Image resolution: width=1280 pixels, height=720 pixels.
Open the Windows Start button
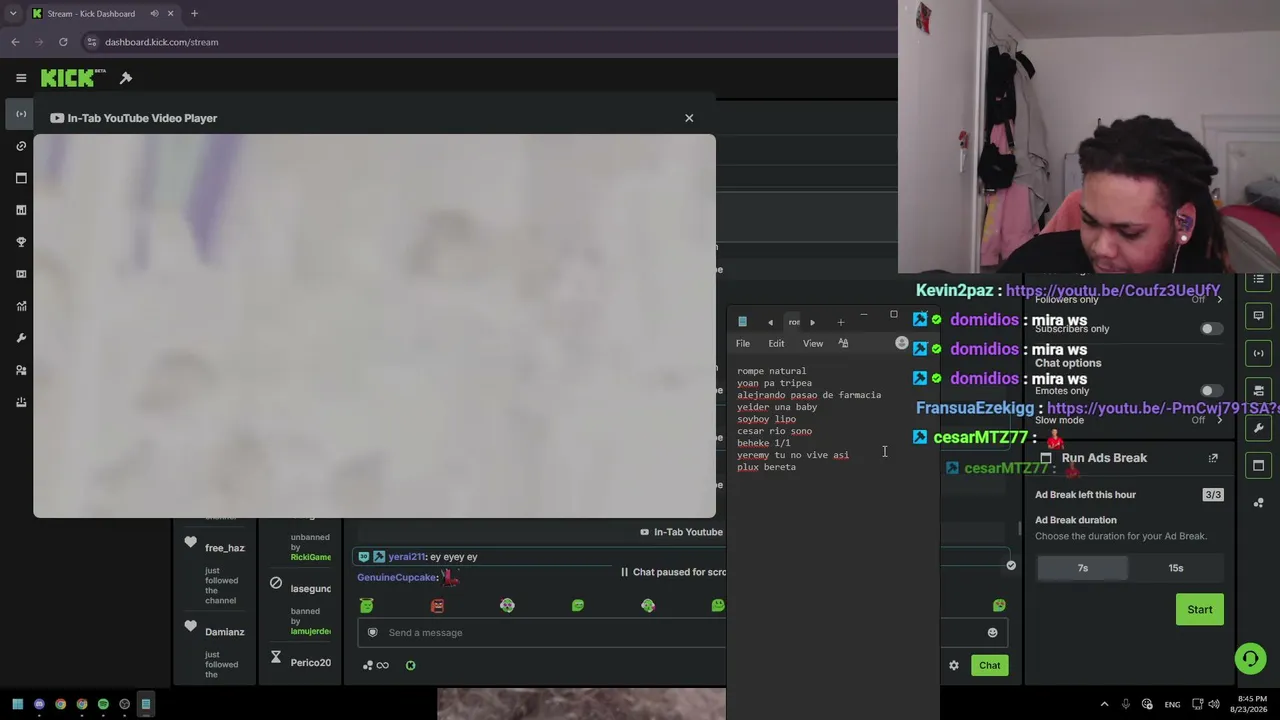click(17, 704)
